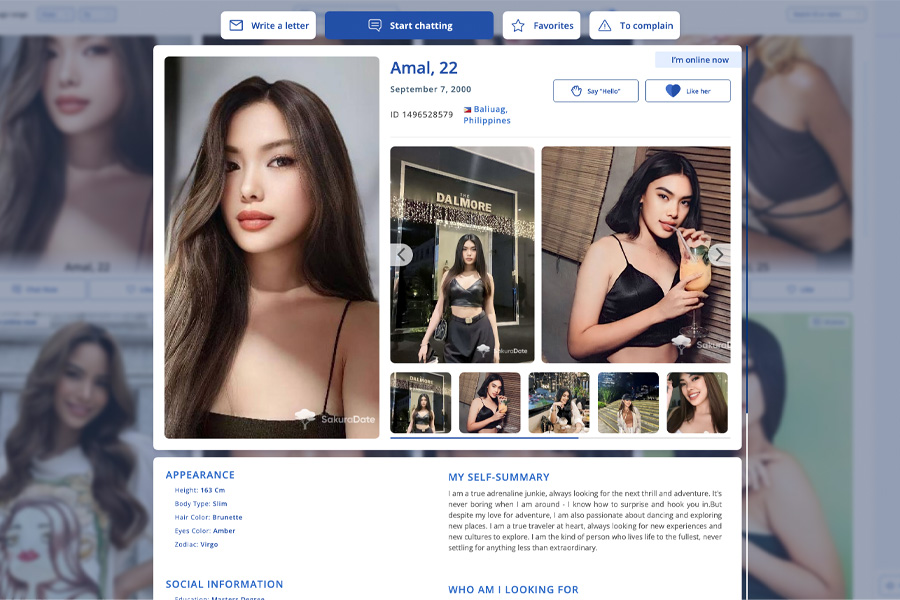The image size is (900, 600).
Task: Click the ID 1496528579 text
Action: pyautogui.click(x=421, y=114)
